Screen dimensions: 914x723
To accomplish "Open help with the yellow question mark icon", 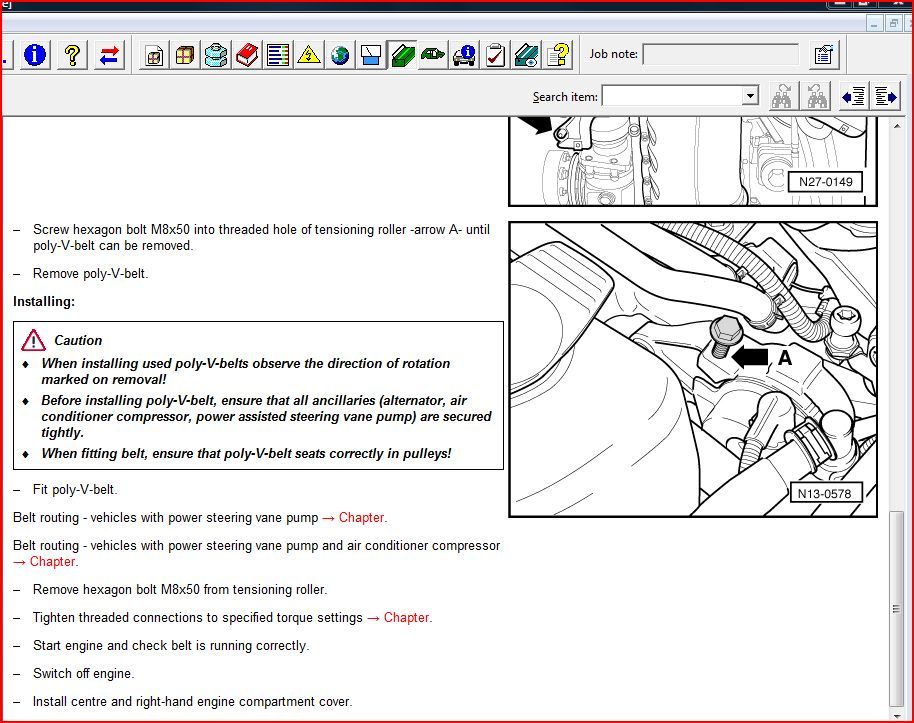I will click(x=72, y=55).
